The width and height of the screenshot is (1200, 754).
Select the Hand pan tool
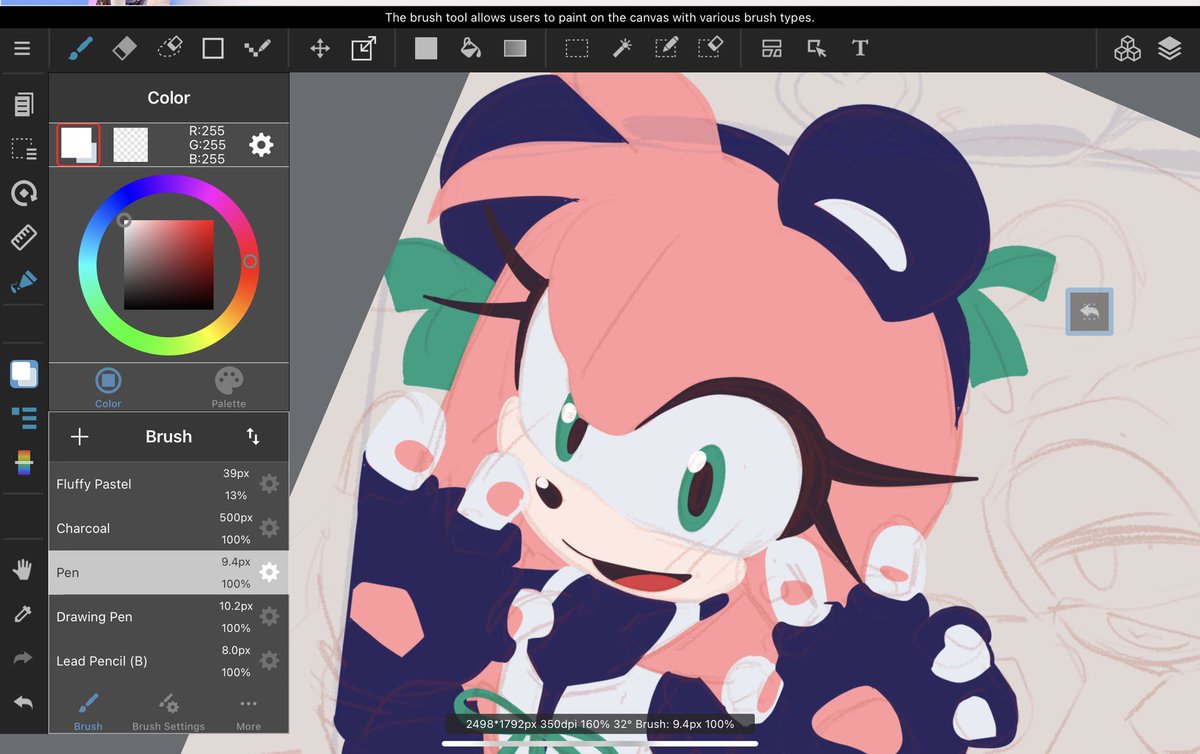click(x=22, y=570)
